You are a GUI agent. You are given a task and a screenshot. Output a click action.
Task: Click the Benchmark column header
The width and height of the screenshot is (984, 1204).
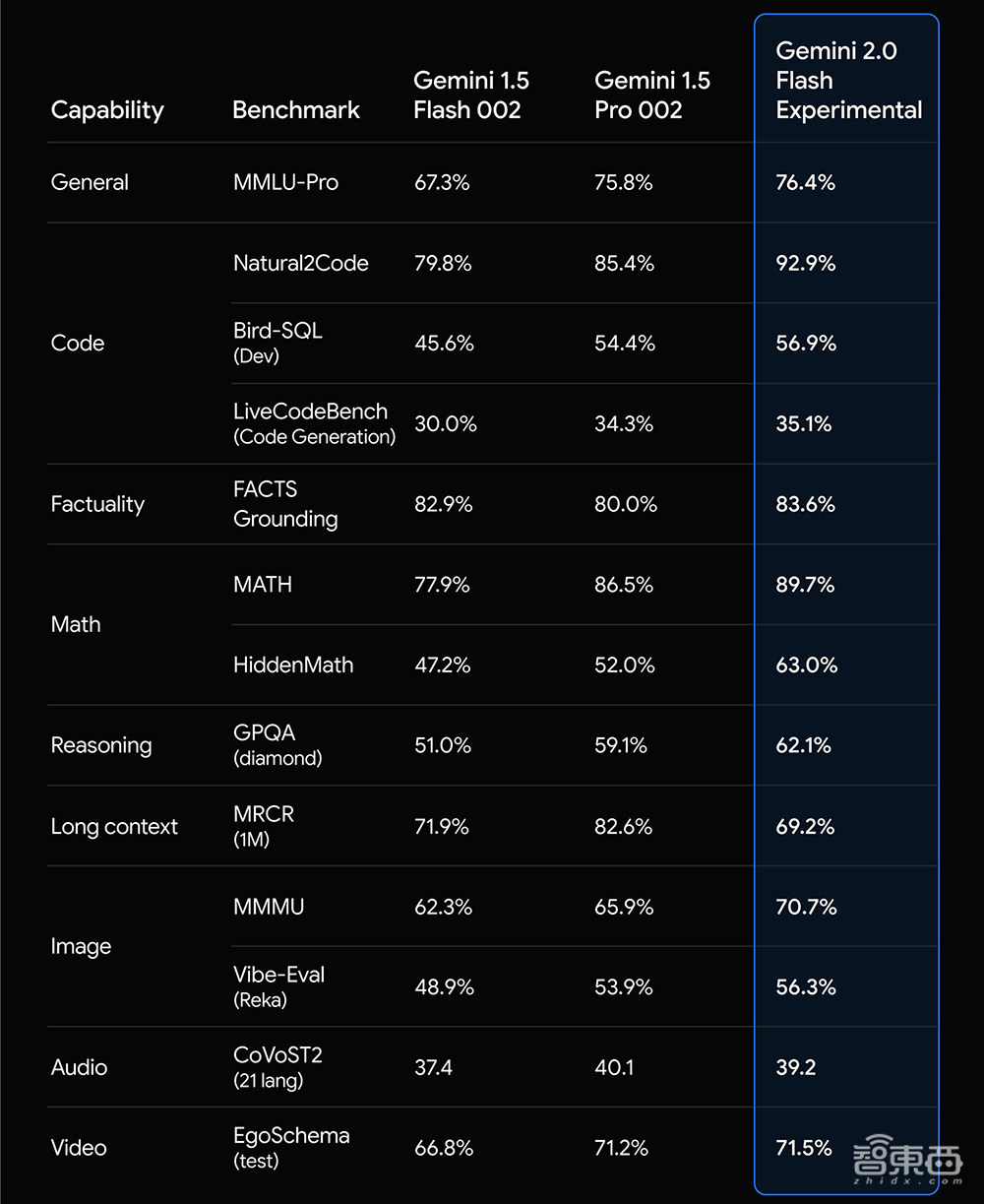click(x=296, y=109)
